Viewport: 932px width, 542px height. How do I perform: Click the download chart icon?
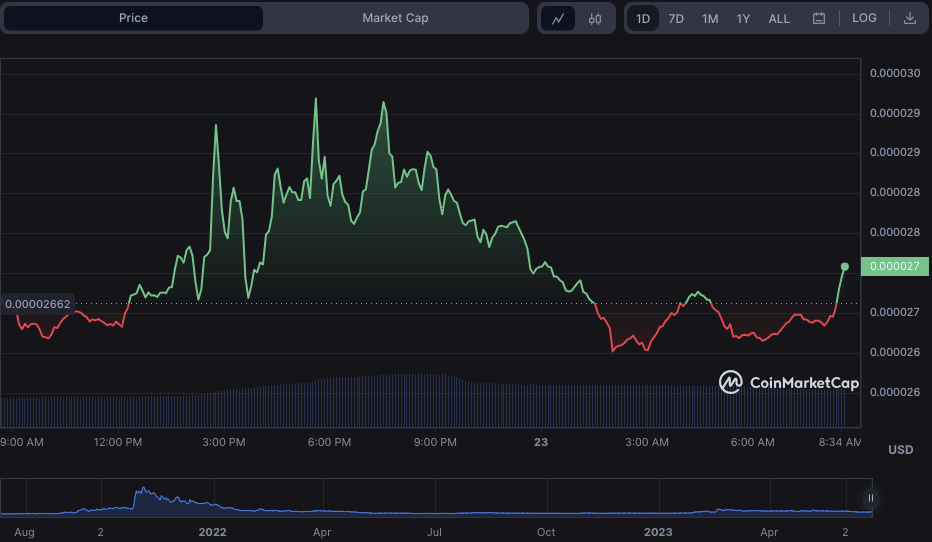click(x=910, y=18)
